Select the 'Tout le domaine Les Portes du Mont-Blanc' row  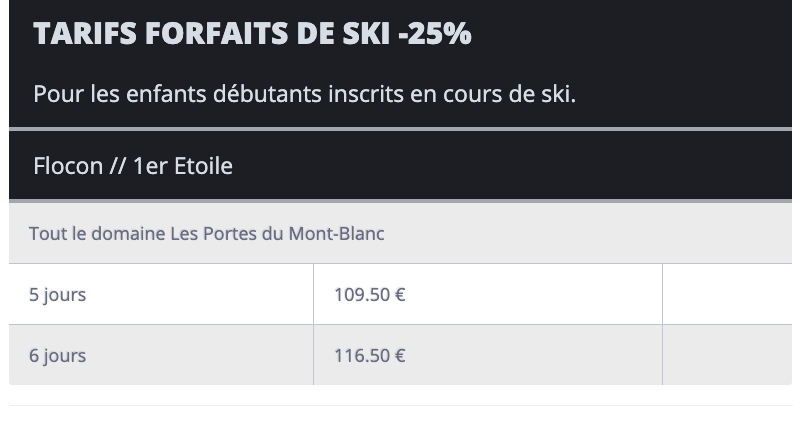pos(400,233)
